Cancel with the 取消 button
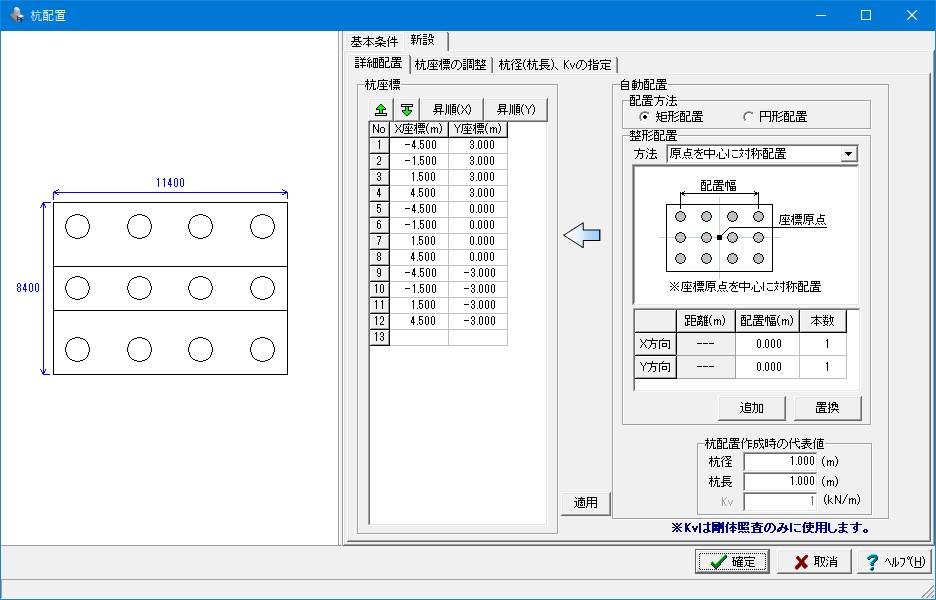Viewport: 936px width, 600px height. coord(815,562)
